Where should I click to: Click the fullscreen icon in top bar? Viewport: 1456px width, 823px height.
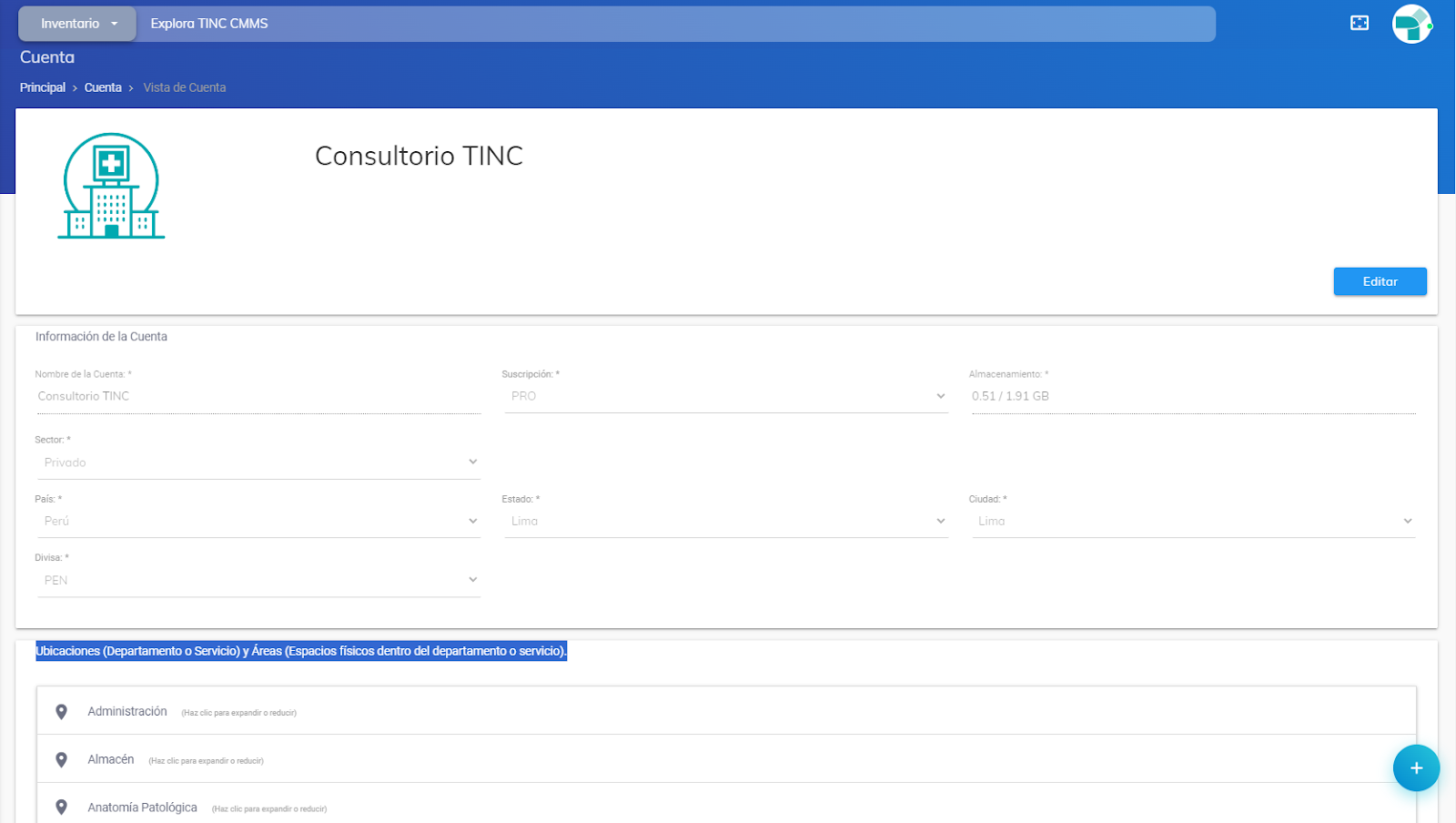click(x=1359, y=24)
